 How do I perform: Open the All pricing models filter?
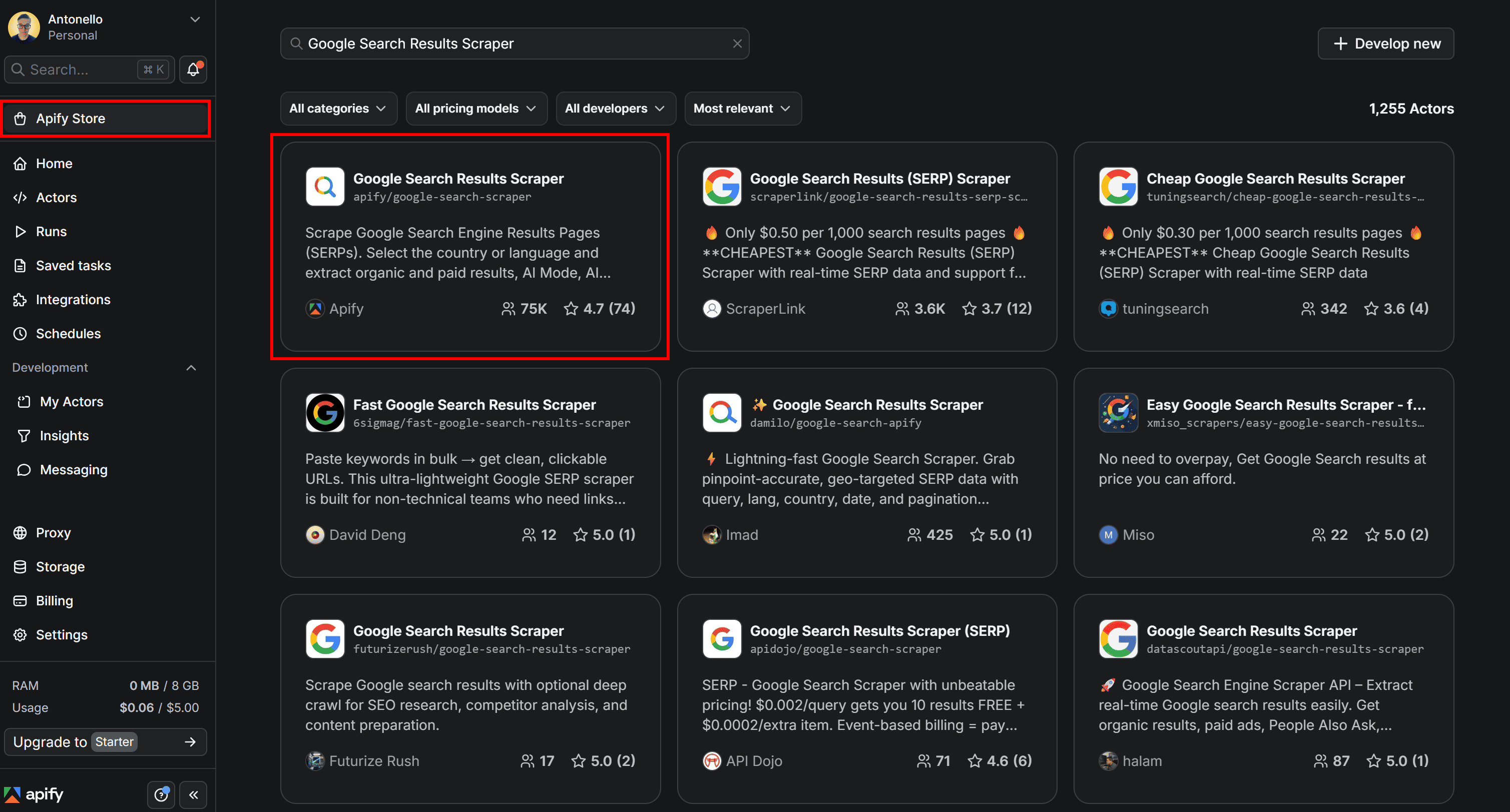point(476,109)
